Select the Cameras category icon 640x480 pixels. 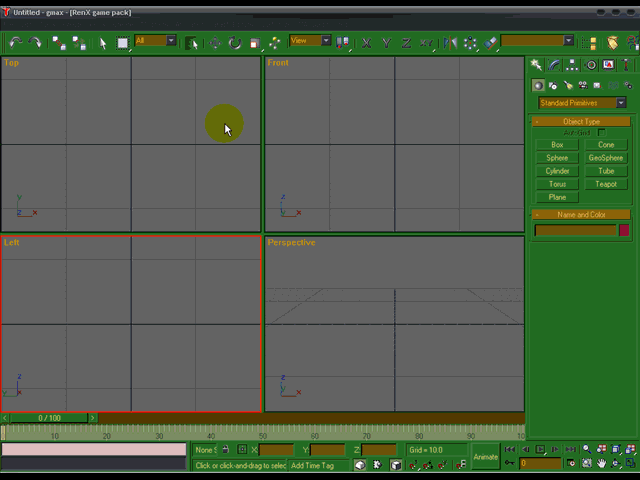coord(582,86)
